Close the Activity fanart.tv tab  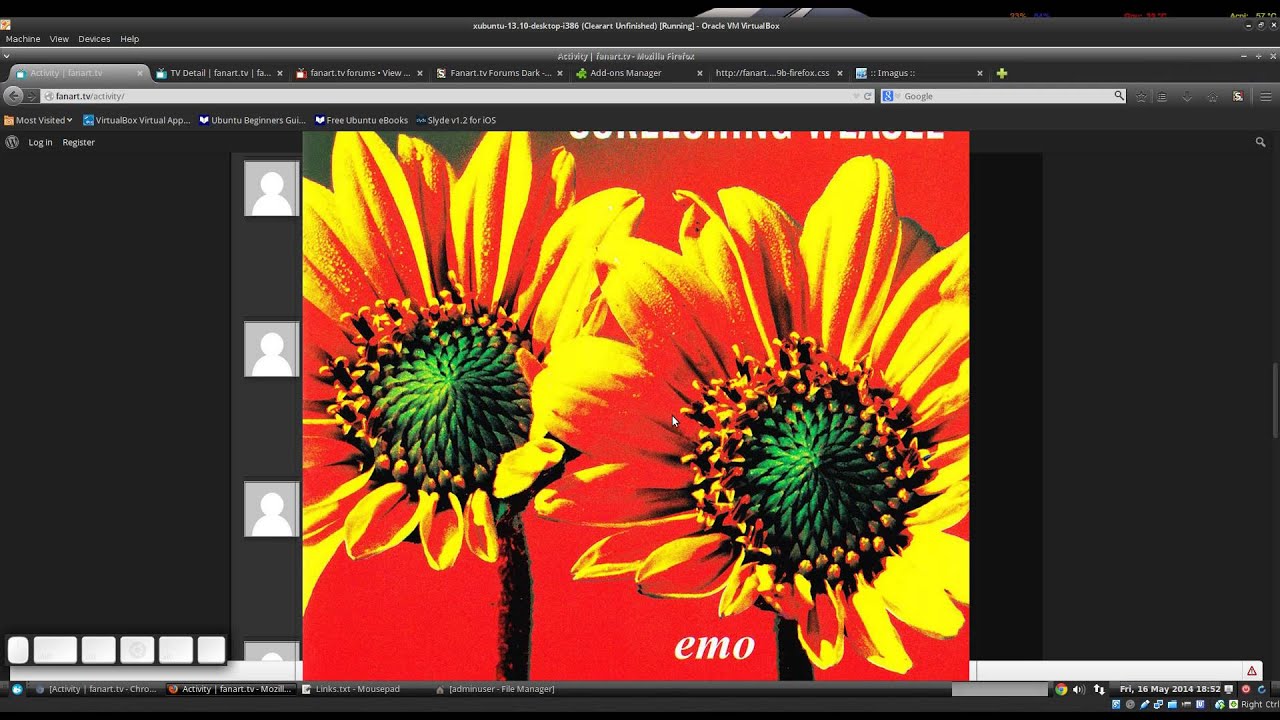coord(140,73)
